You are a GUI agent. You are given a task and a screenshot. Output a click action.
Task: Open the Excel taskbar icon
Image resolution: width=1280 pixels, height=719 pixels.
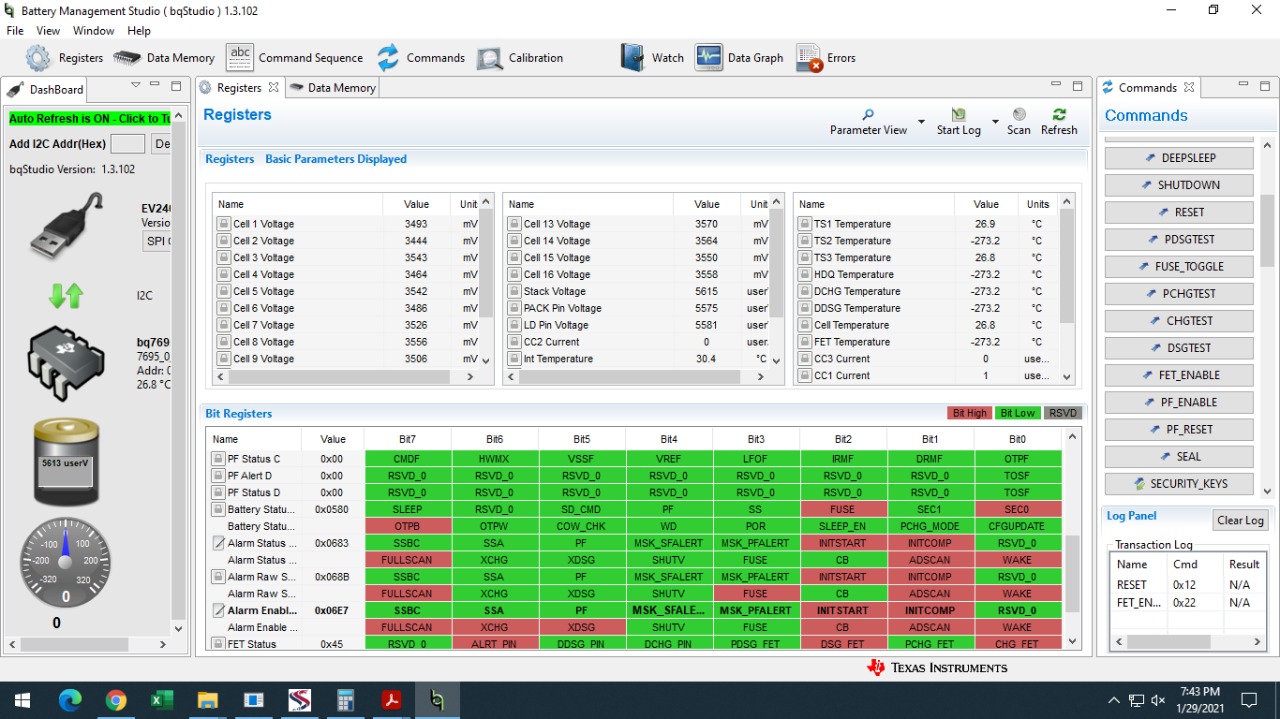(160, 700)
